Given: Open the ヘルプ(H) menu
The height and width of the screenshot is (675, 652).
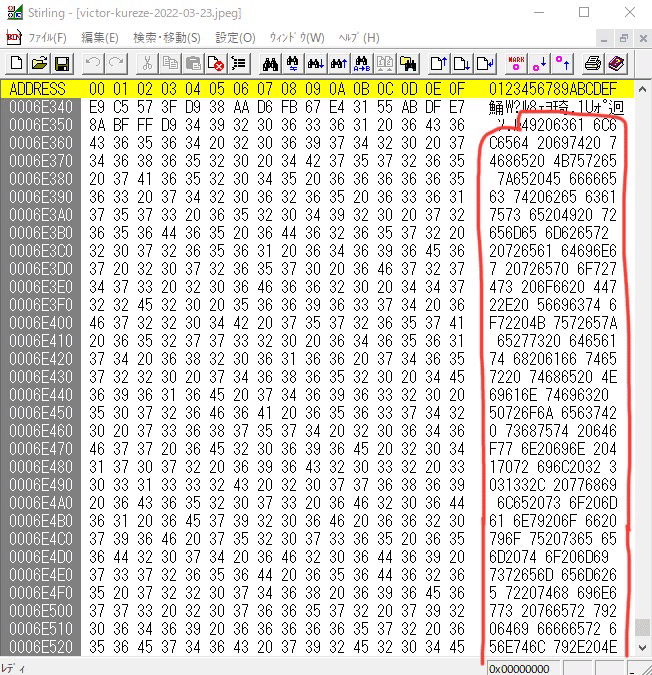Looking at the screenshot, I should pyautogui.click(x=359, y=38).
